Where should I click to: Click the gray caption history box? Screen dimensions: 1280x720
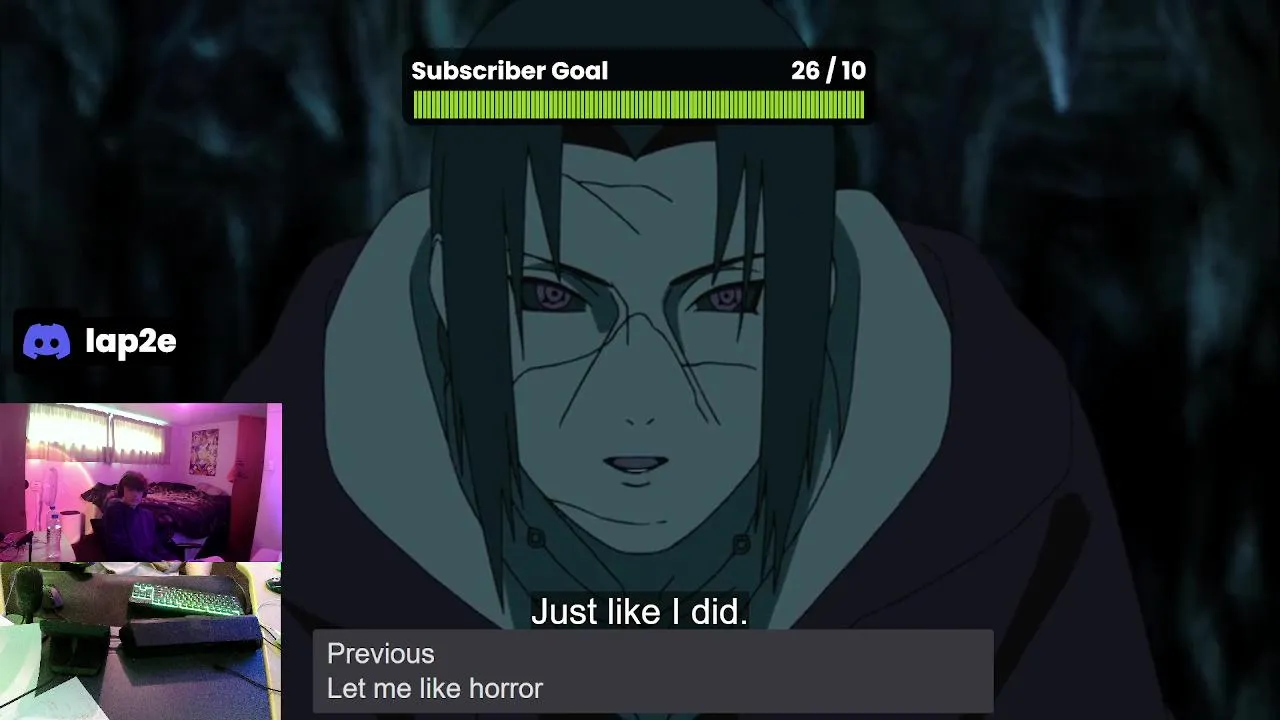[x=653, y=671]
